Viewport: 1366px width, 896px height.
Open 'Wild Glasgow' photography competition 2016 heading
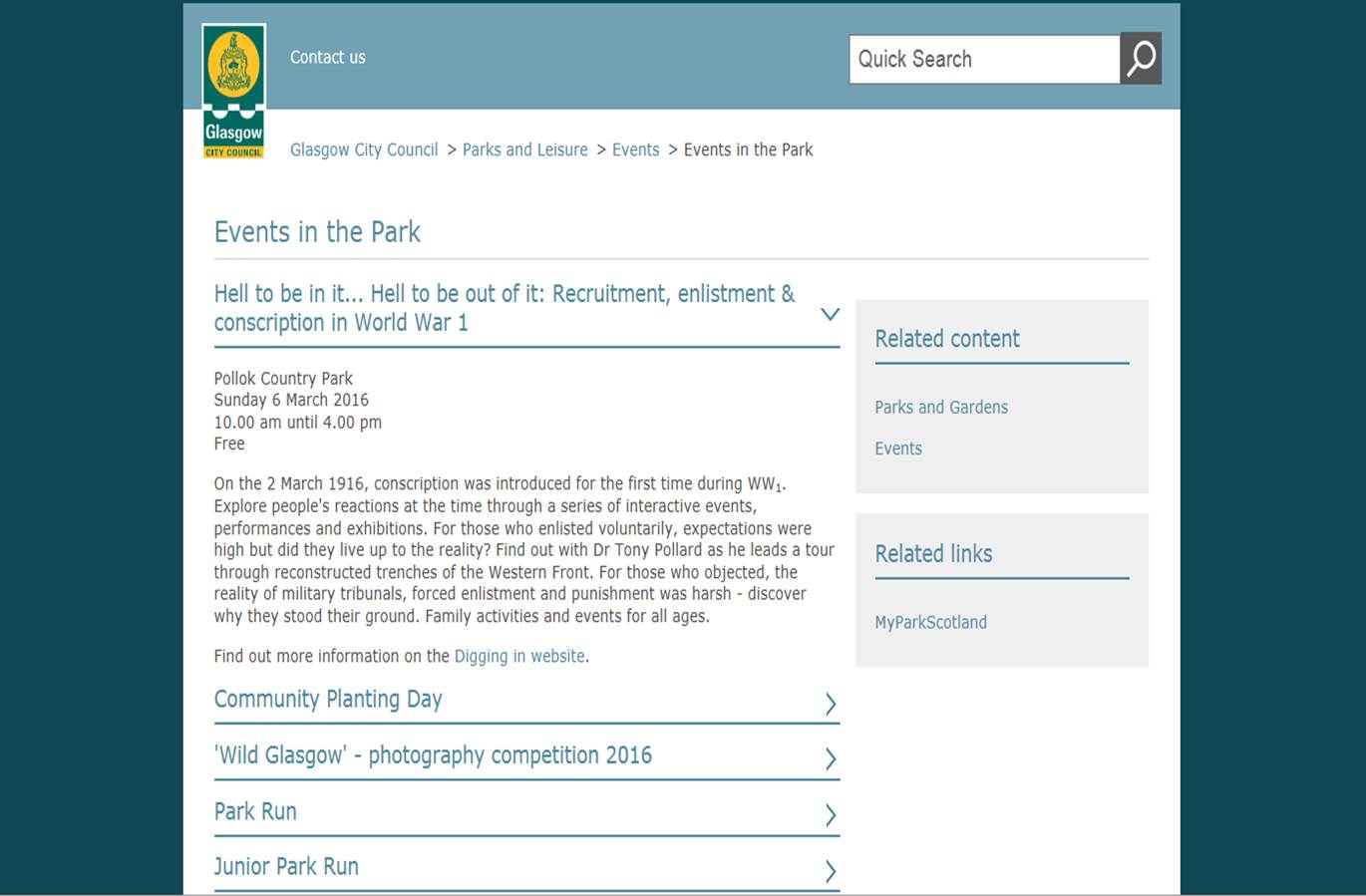pos(433,755)
